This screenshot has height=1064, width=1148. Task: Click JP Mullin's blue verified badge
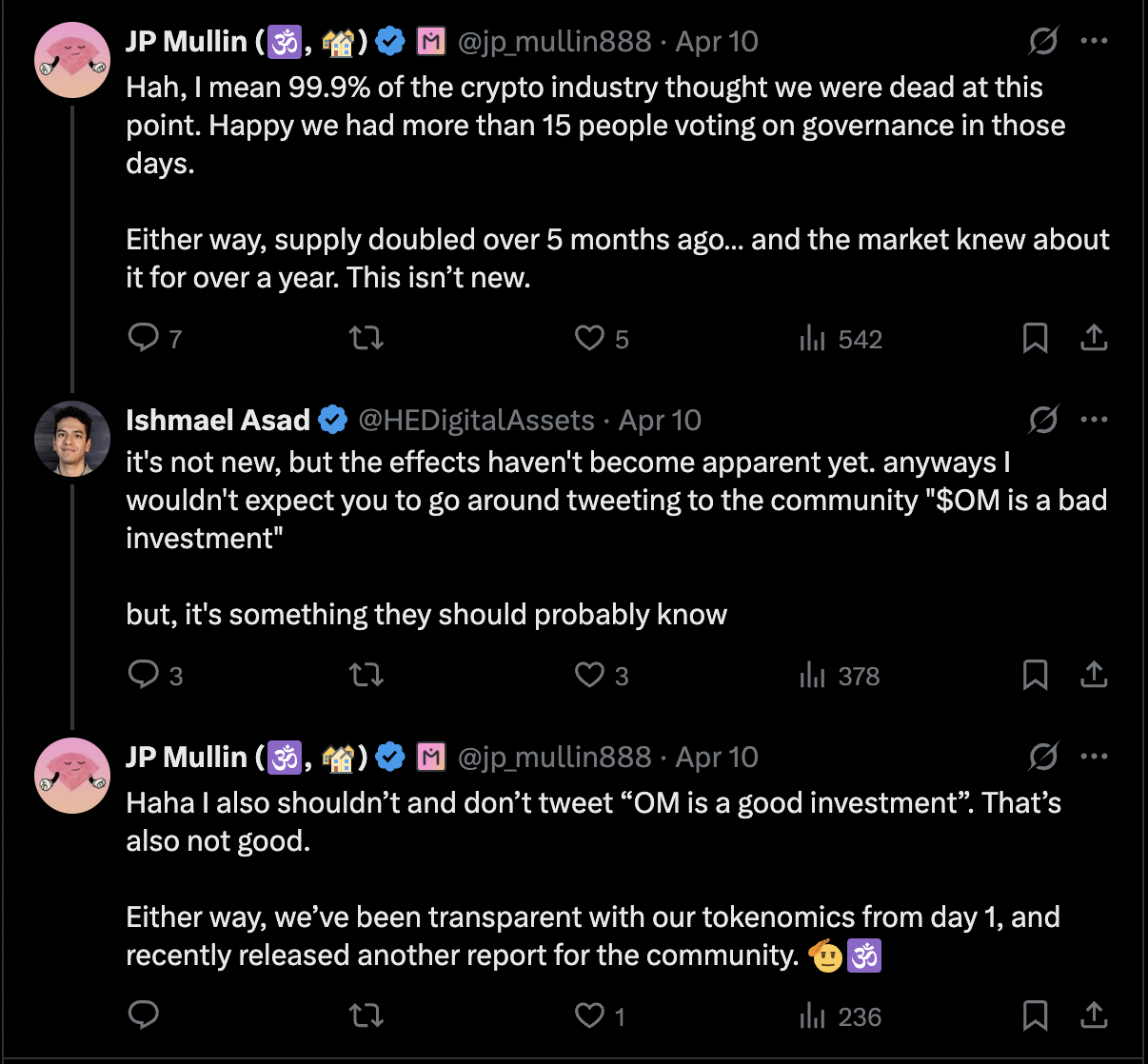[x=390, y=41]
